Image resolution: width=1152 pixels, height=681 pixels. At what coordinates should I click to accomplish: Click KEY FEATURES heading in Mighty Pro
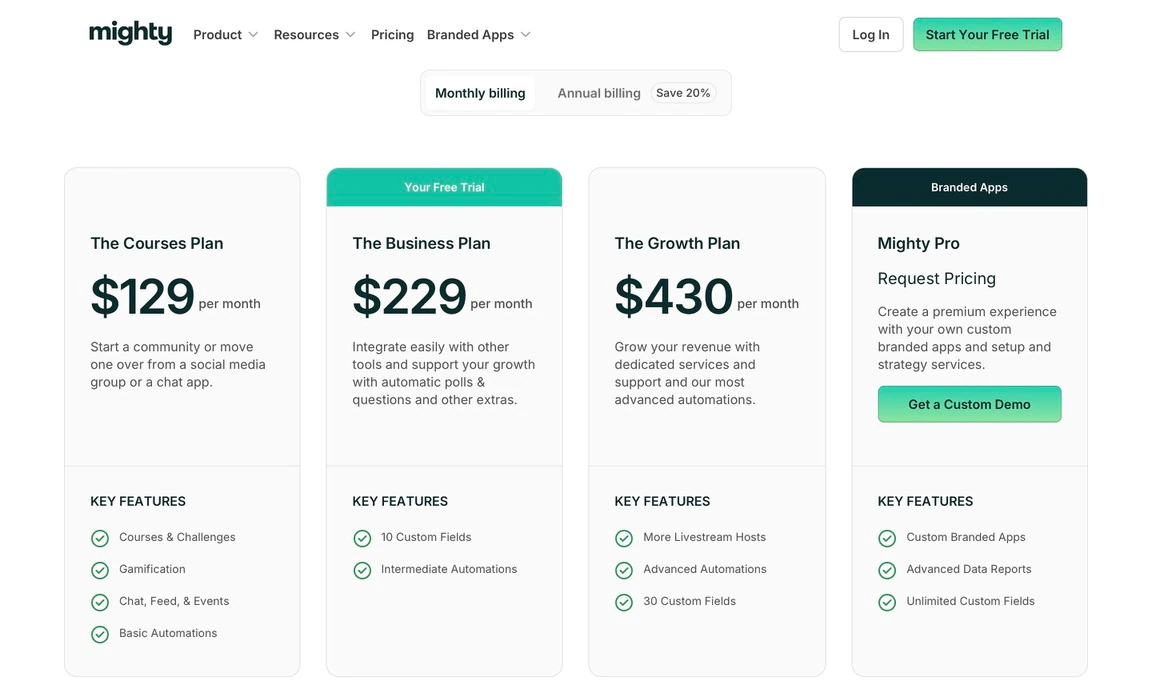click(925, 501)
